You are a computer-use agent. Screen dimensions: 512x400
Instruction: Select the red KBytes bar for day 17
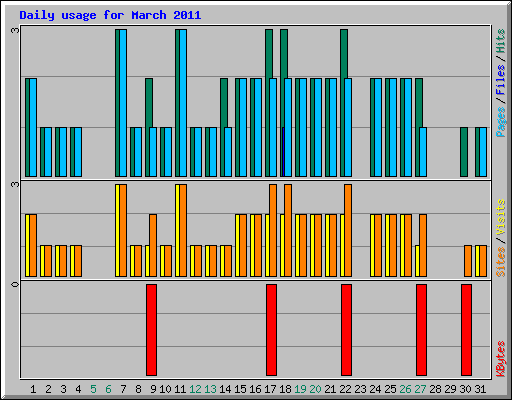271,330
